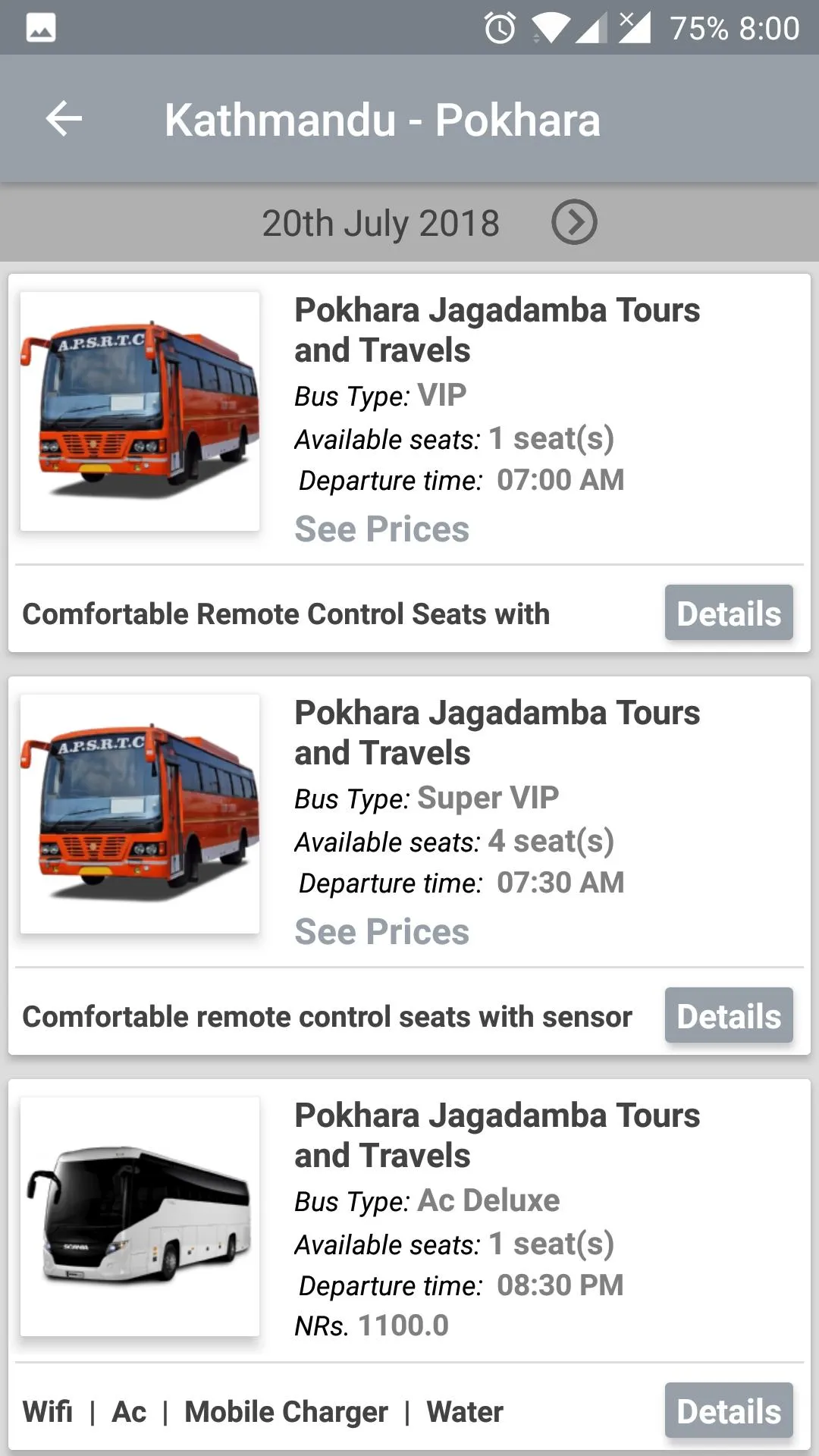Tap the Wifi Ac Mobile Charger amenities text
The width and height of the screenshot is (819, 1456).
[262, 1411]
